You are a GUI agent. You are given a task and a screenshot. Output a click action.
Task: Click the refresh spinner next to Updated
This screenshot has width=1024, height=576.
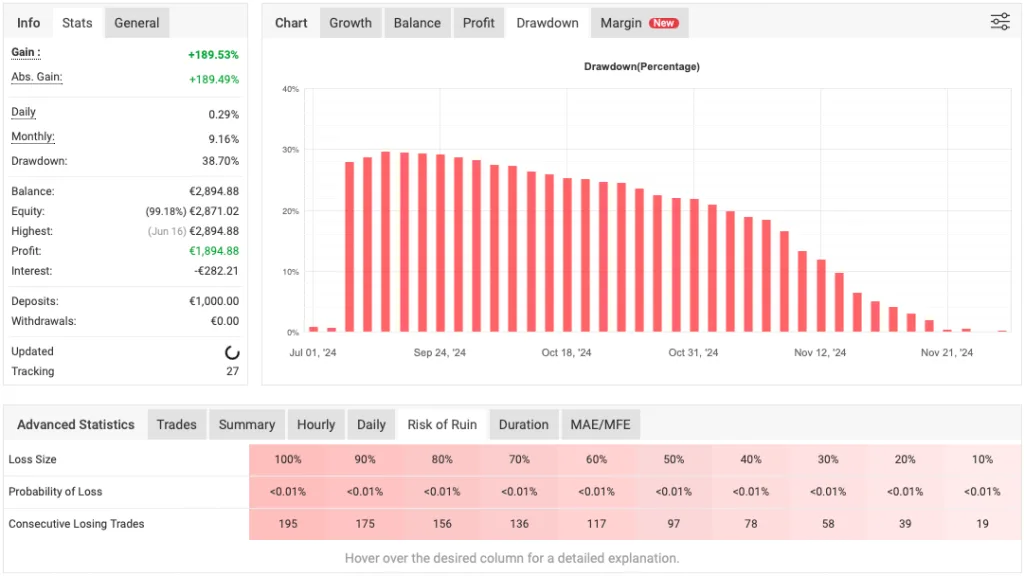[231, 352]
